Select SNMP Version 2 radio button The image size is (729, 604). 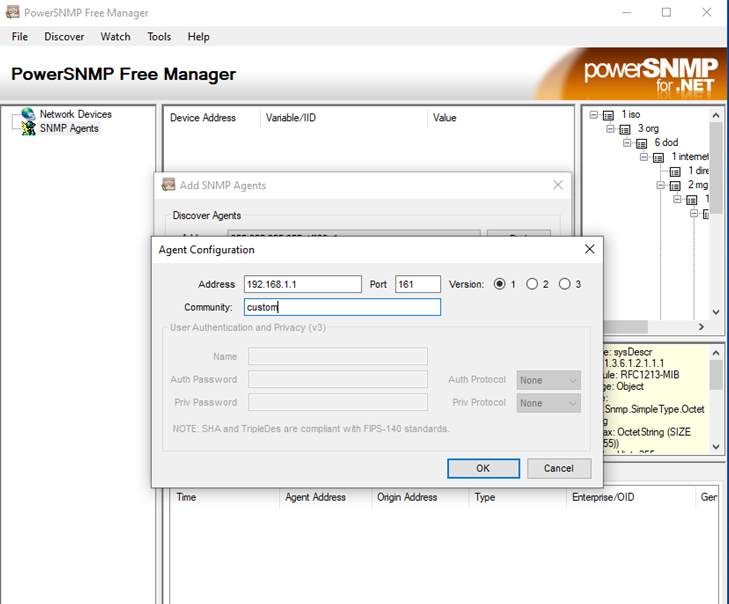532,284
